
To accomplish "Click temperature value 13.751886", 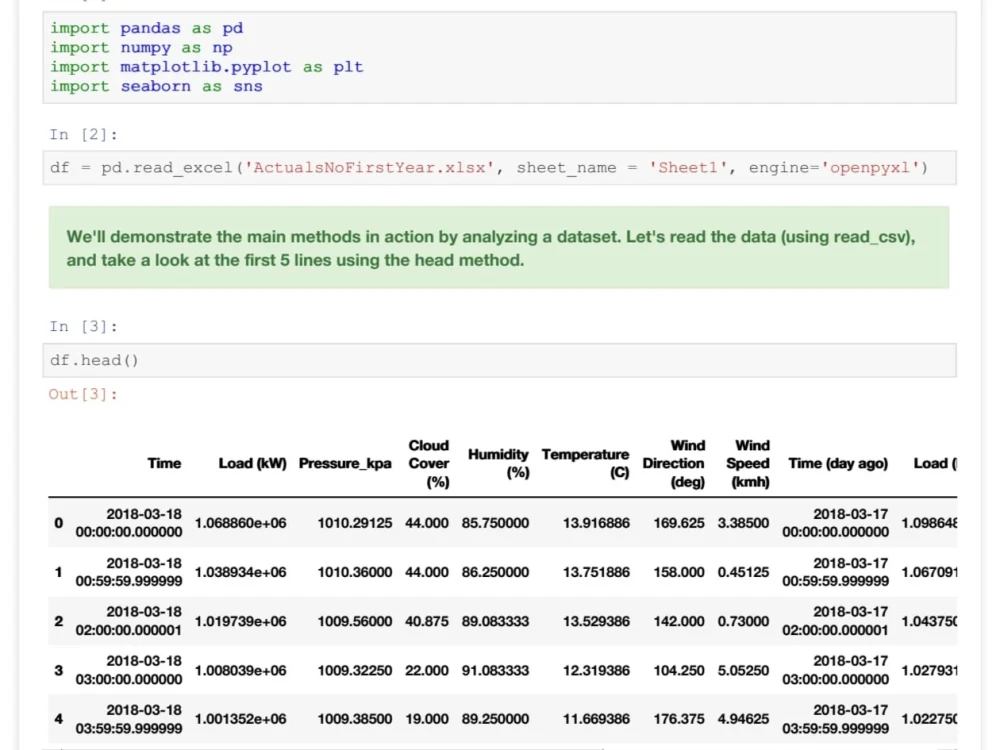I will click(596, 572).
